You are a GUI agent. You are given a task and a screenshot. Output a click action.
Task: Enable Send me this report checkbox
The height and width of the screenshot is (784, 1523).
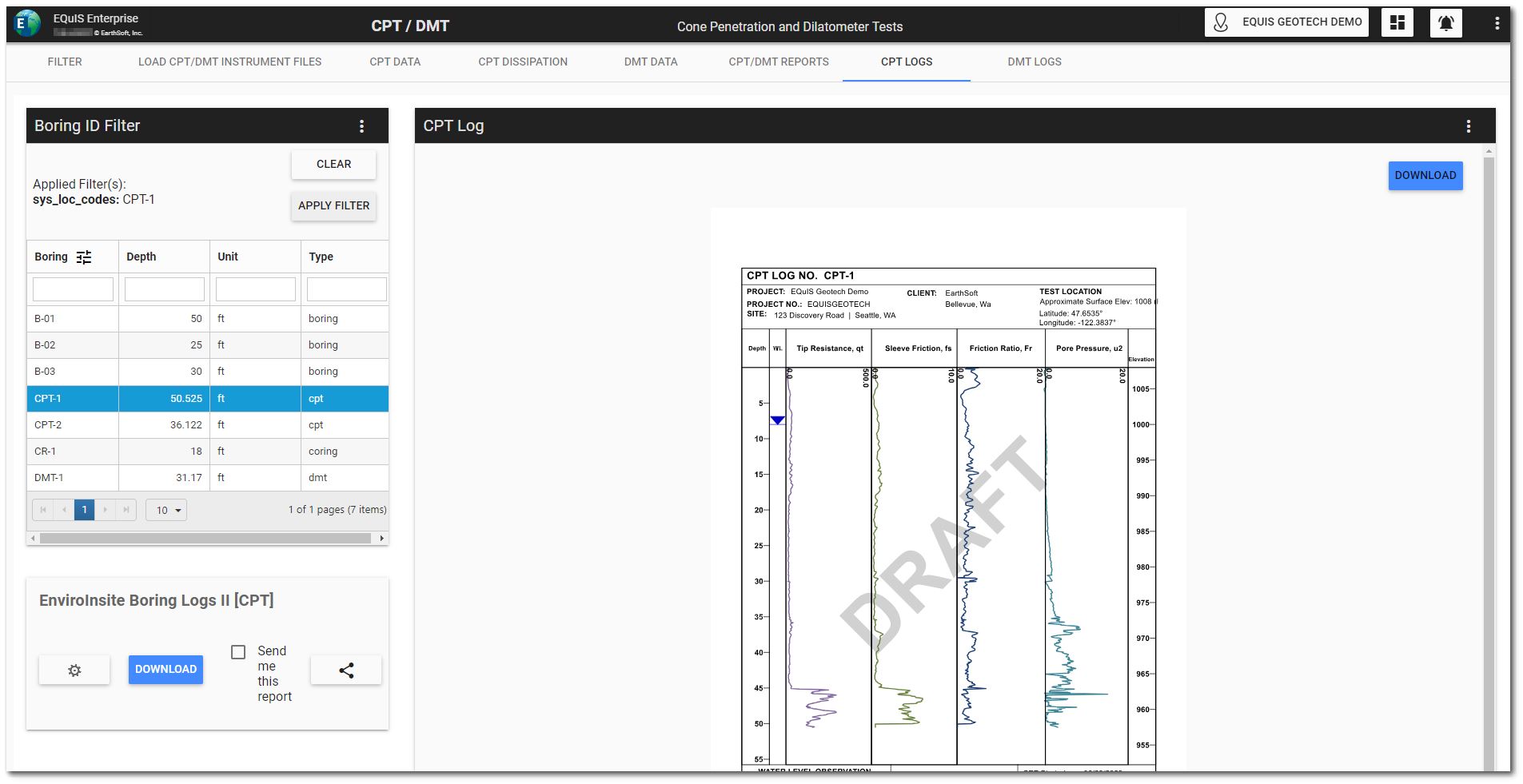pos(238,652)
